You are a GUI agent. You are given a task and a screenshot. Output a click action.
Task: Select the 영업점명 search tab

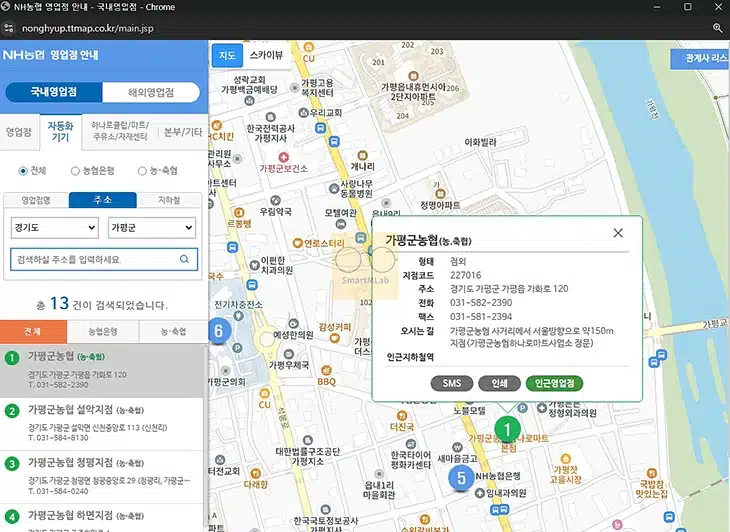[36, 200]
